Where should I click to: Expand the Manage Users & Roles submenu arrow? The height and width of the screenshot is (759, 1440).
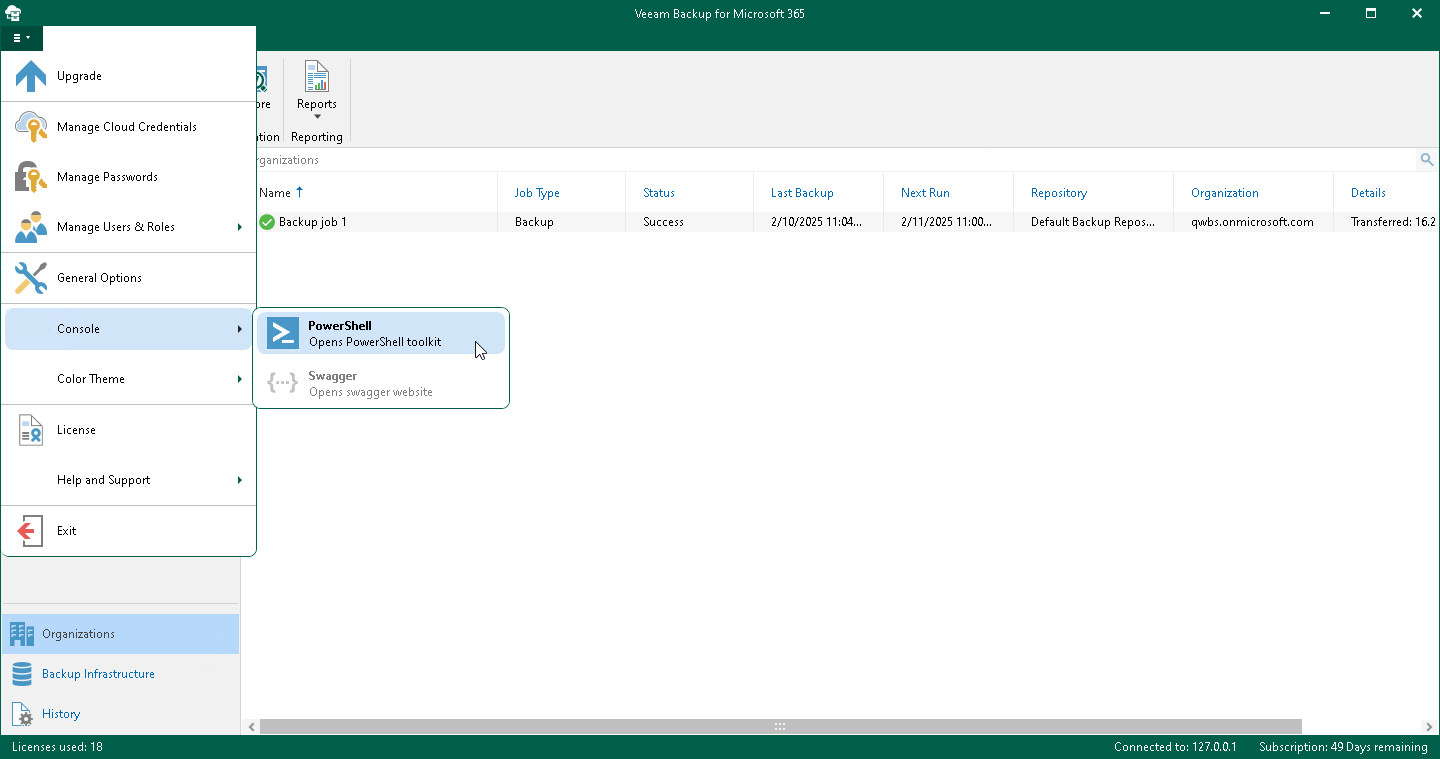pyautogui.click(x=240, y=227)
